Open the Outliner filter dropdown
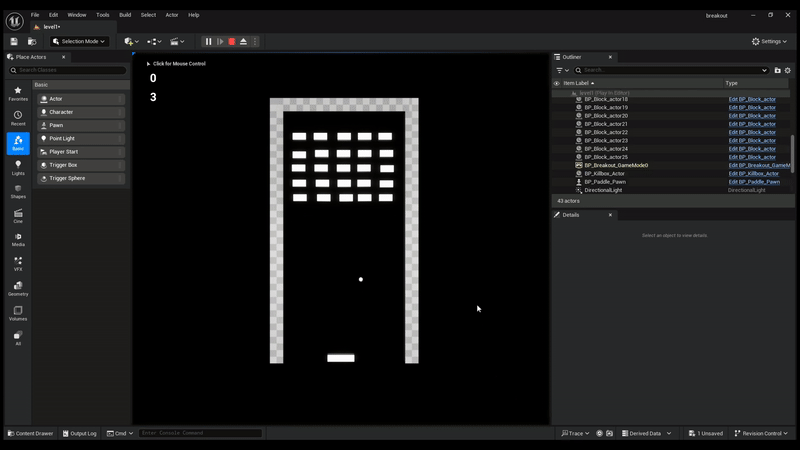 (x=563, y=70)
